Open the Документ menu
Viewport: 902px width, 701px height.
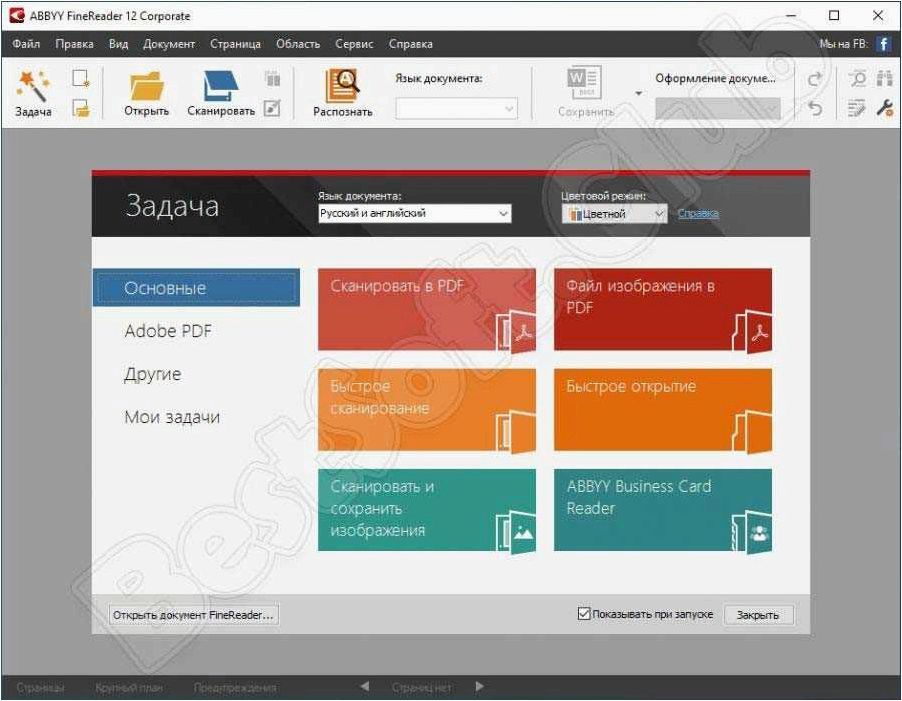pyautogui.click(x=169, y=44)
